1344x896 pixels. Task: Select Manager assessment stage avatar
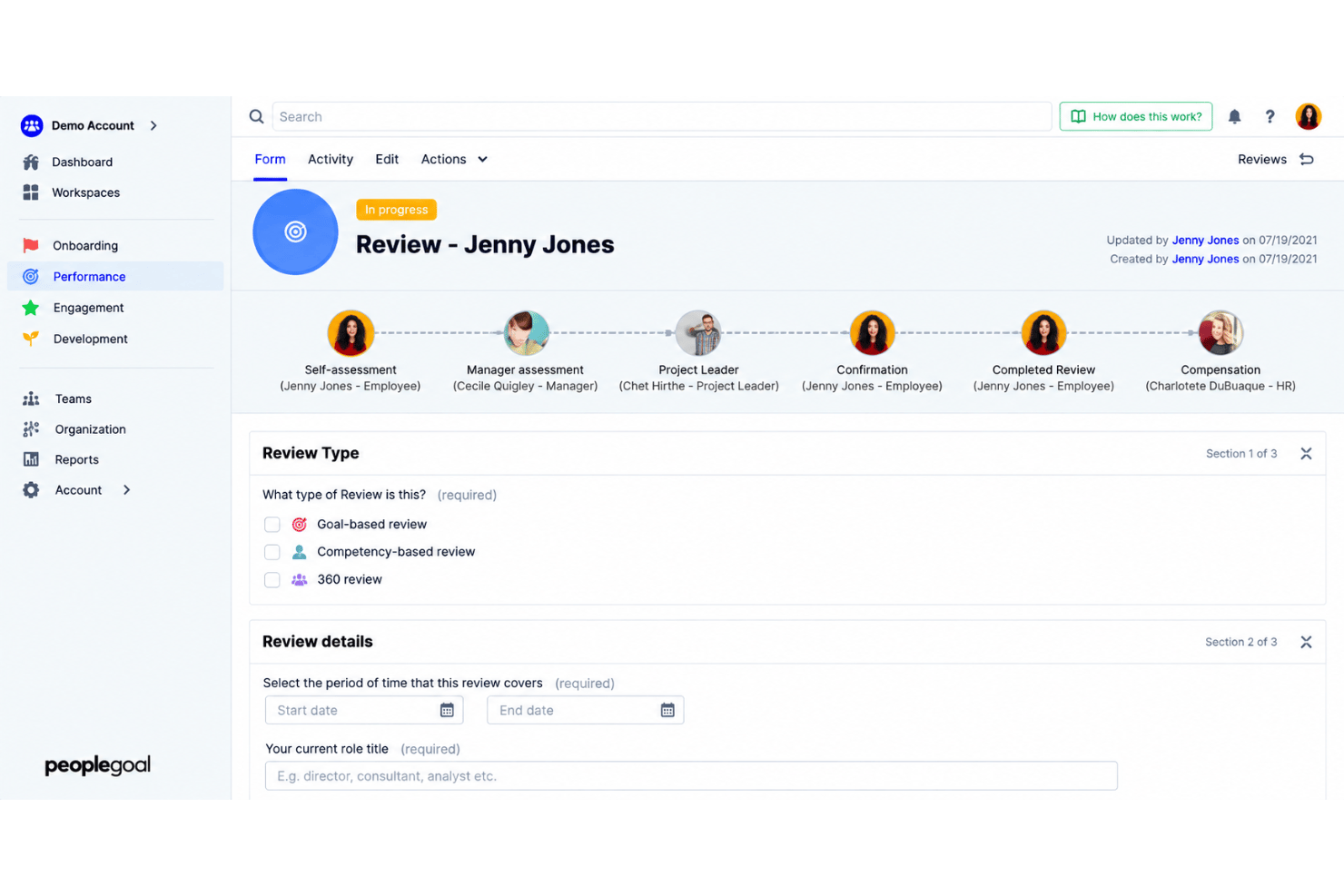click(526, 333)
